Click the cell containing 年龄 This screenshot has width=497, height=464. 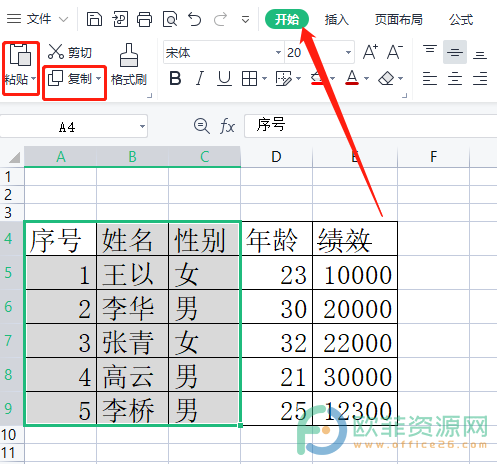(x=276, y=239)
